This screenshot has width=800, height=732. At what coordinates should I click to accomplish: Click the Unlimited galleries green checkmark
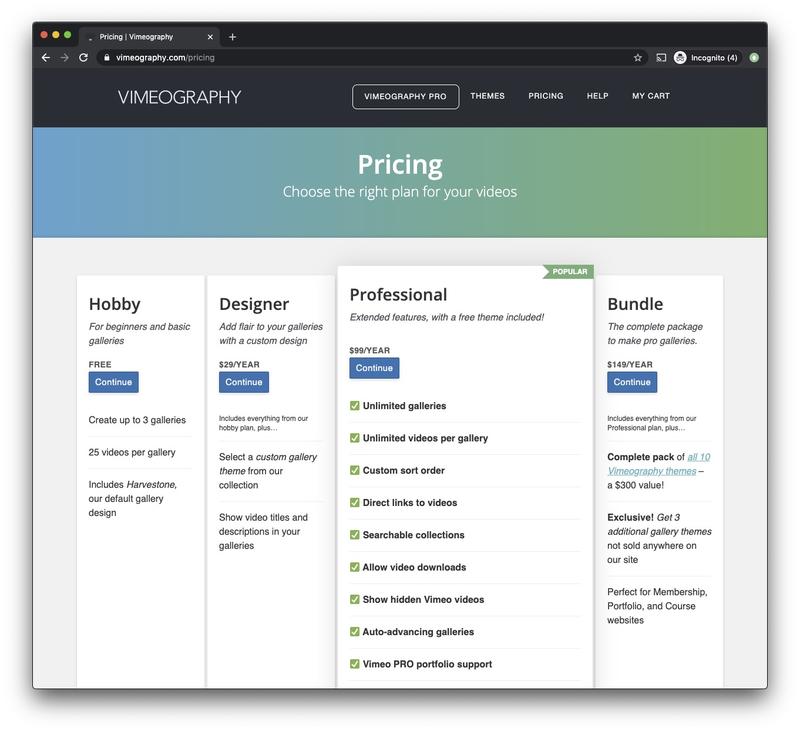click(355, 406)
